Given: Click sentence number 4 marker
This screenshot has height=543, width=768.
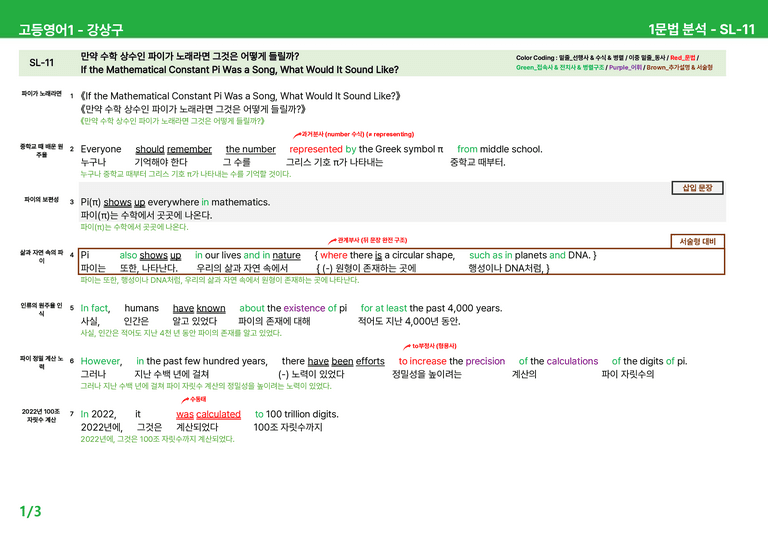Looking at the screenshot, I should (72, 255).
